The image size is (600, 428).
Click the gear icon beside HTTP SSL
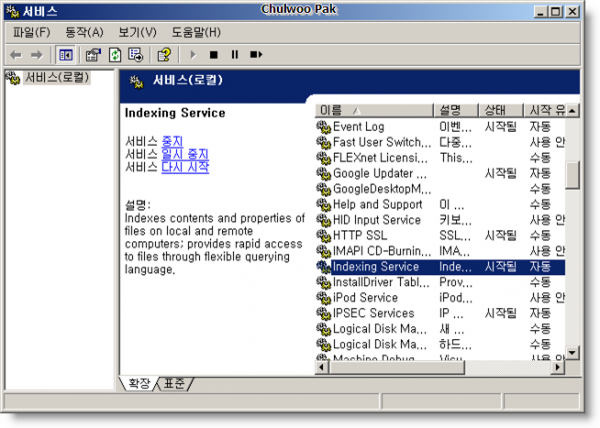(323, 236)
